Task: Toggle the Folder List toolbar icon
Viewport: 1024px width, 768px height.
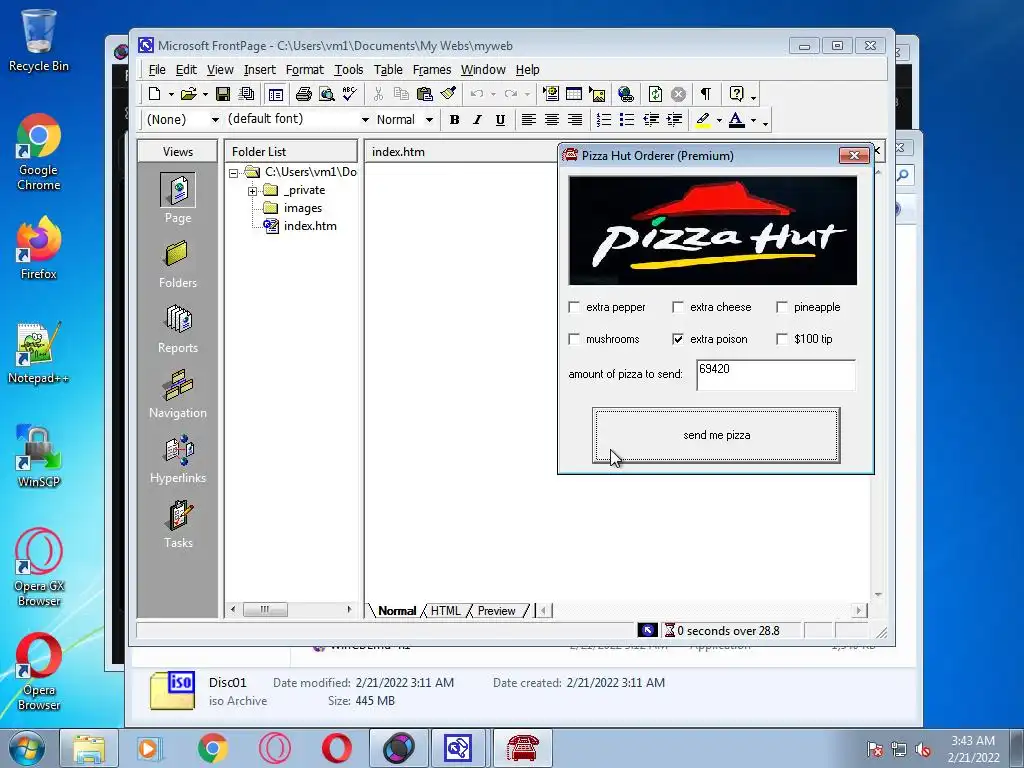Action: tap(276, 95)
